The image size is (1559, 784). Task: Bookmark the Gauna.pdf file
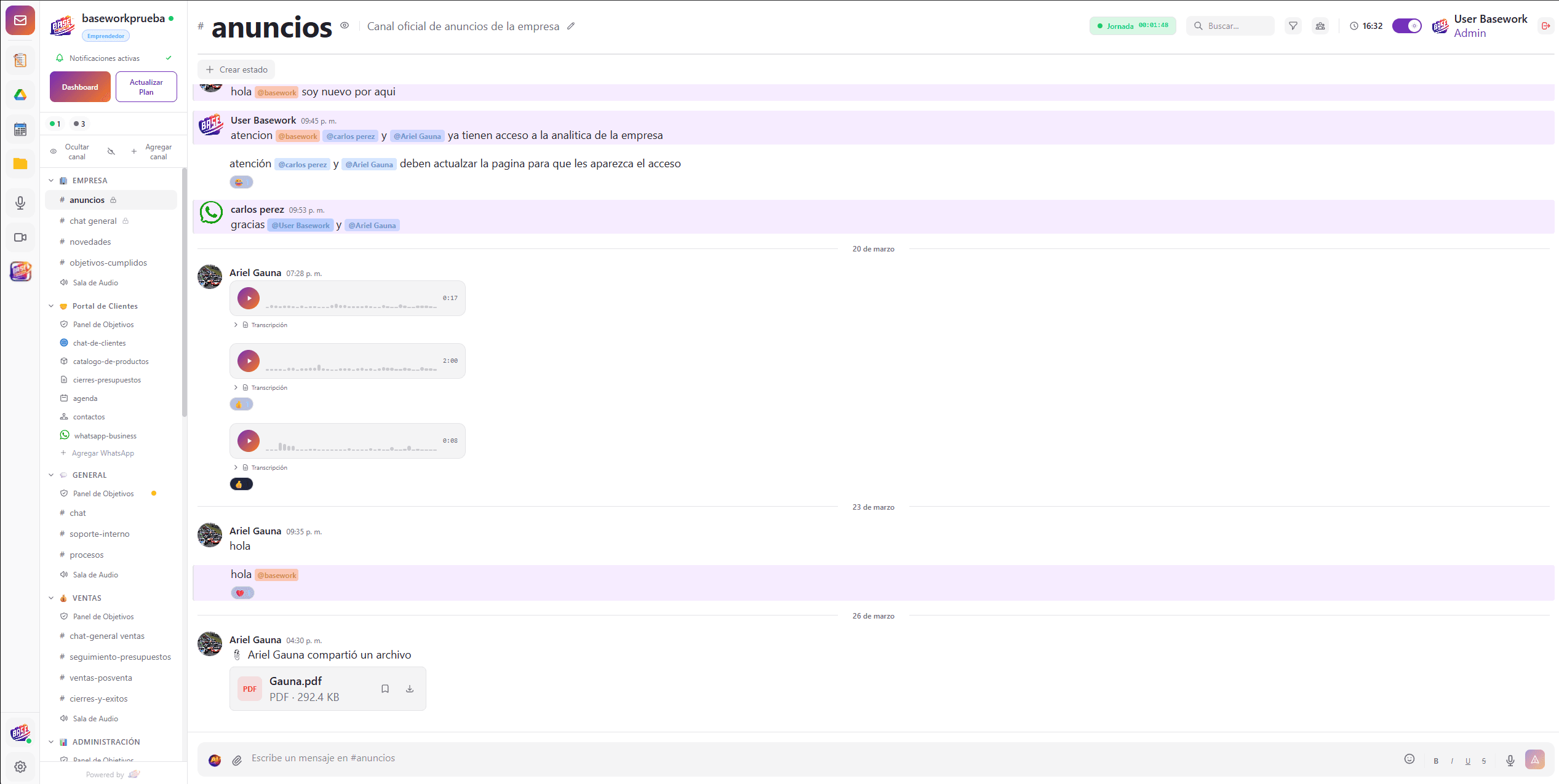tap(385, 689)
